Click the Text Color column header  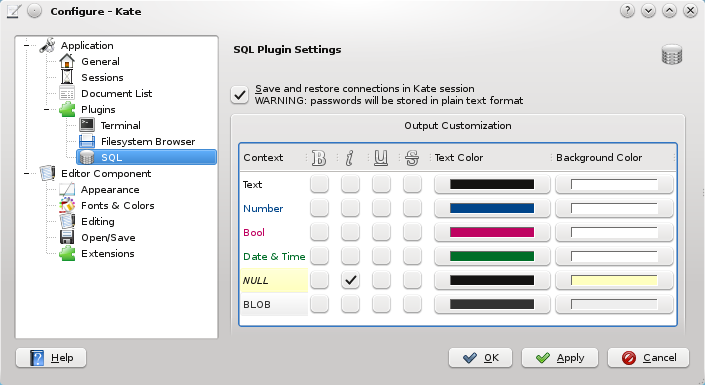491,158
